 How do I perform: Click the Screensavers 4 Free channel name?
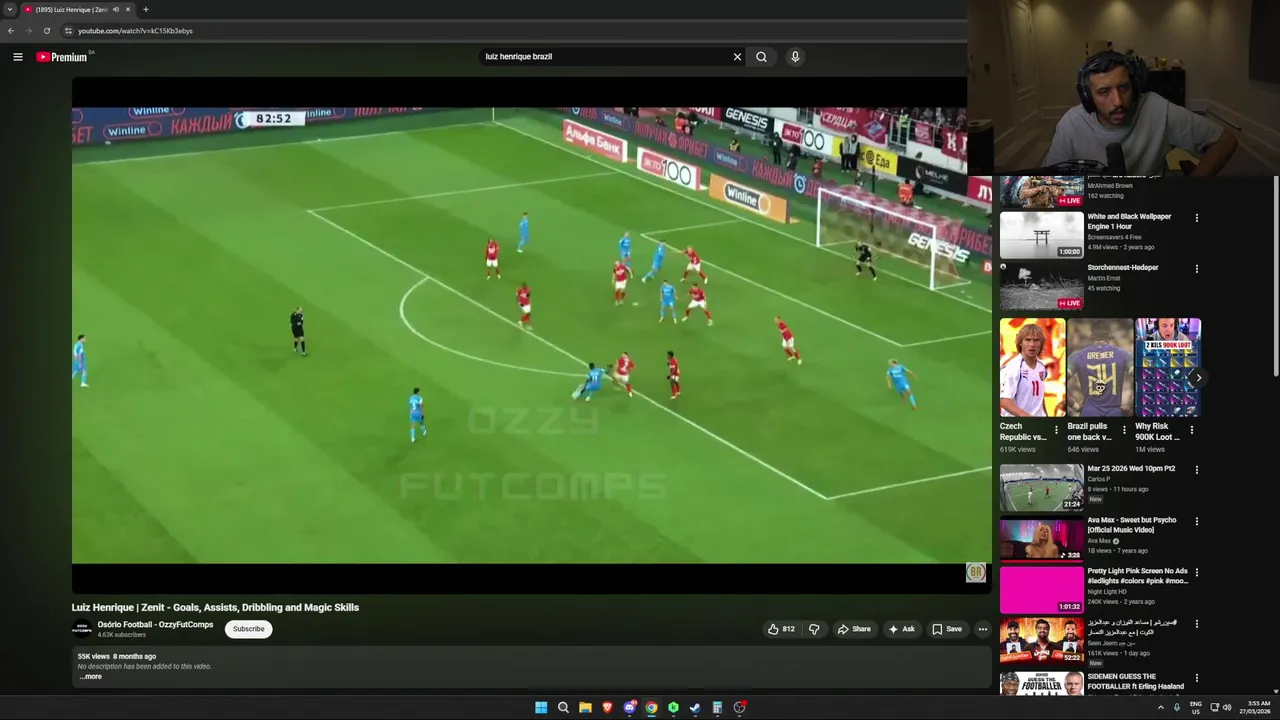coord(1114,237)
